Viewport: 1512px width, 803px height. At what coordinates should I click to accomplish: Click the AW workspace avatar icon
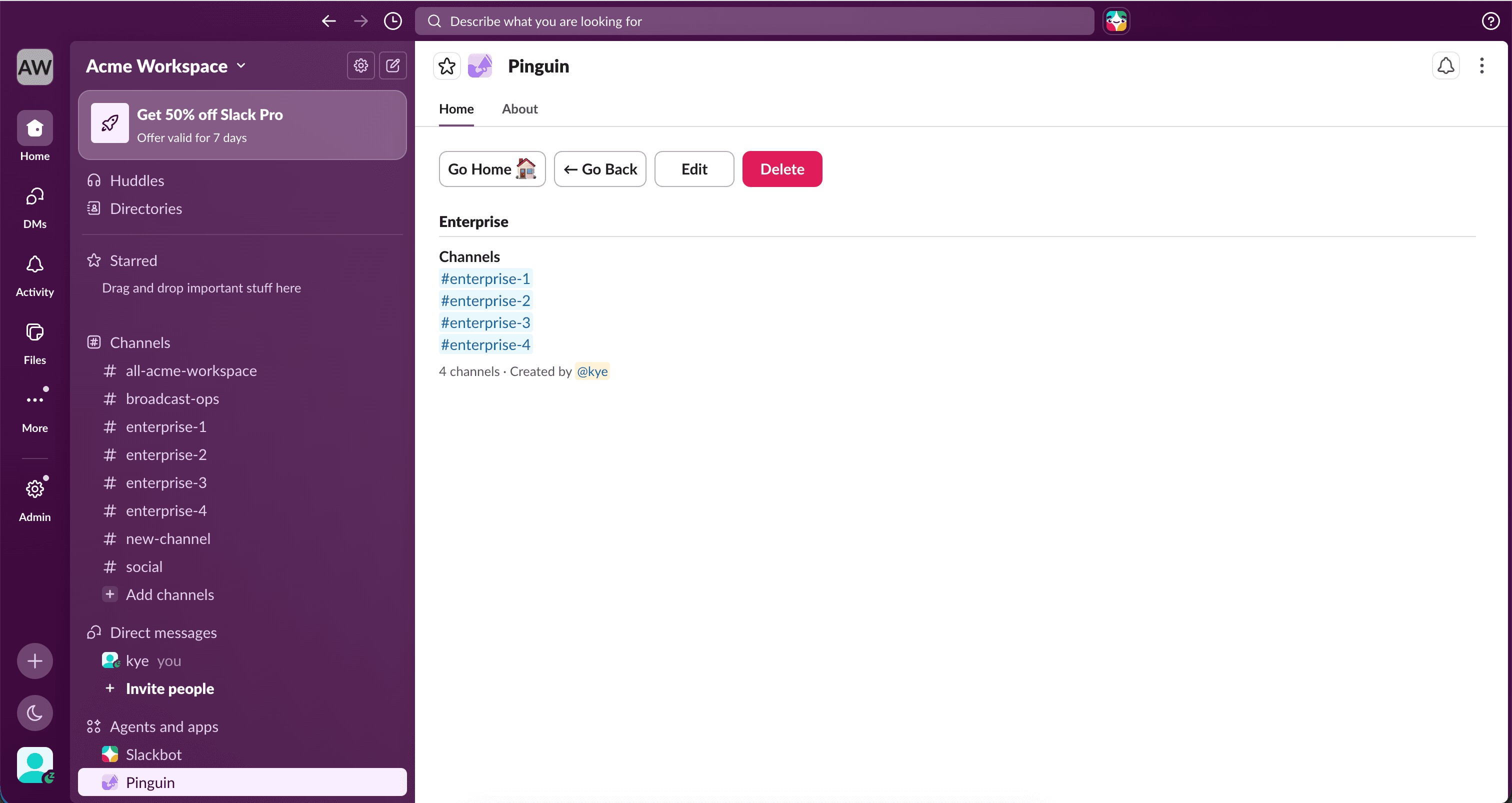(x=34, y=67)
